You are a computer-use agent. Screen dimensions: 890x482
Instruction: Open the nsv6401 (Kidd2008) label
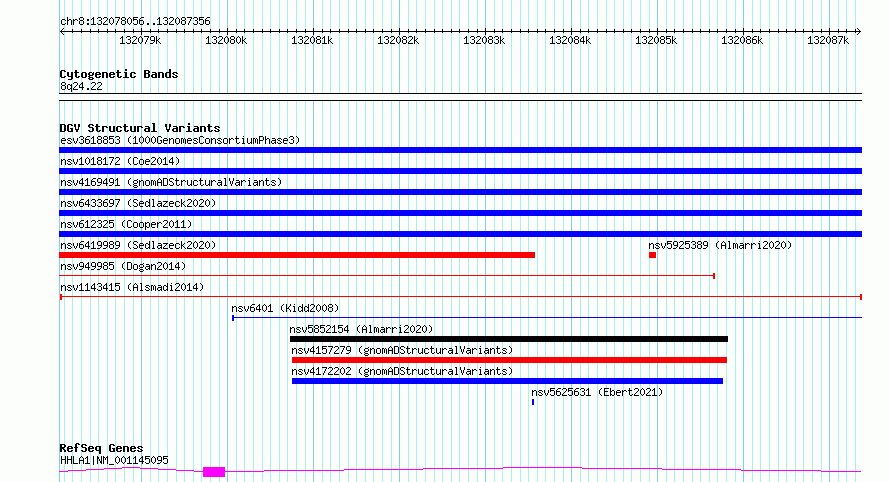285,308
